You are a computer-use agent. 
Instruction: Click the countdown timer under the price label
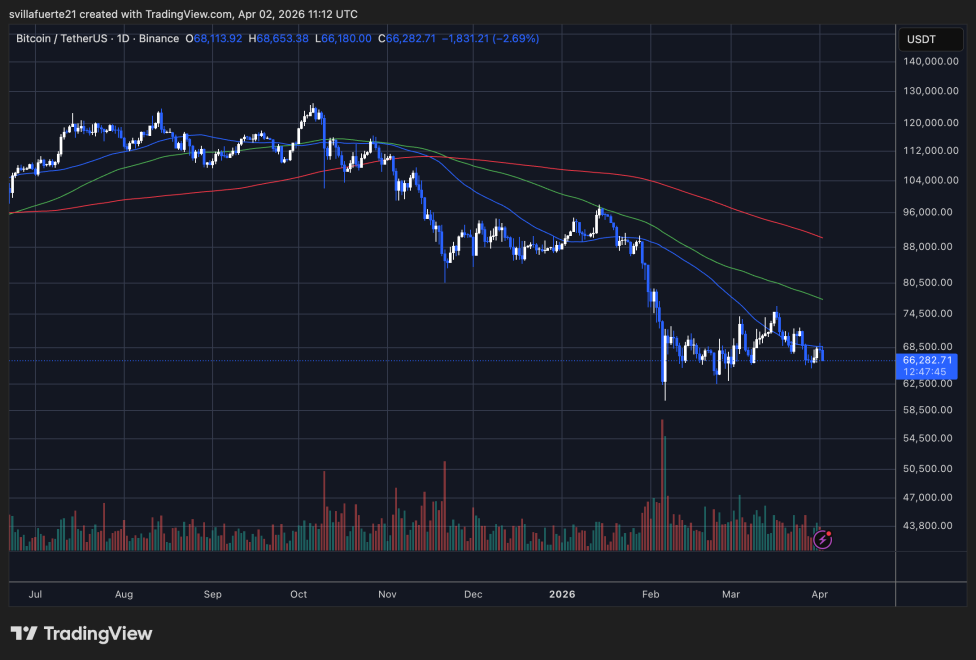pos(925,370)
